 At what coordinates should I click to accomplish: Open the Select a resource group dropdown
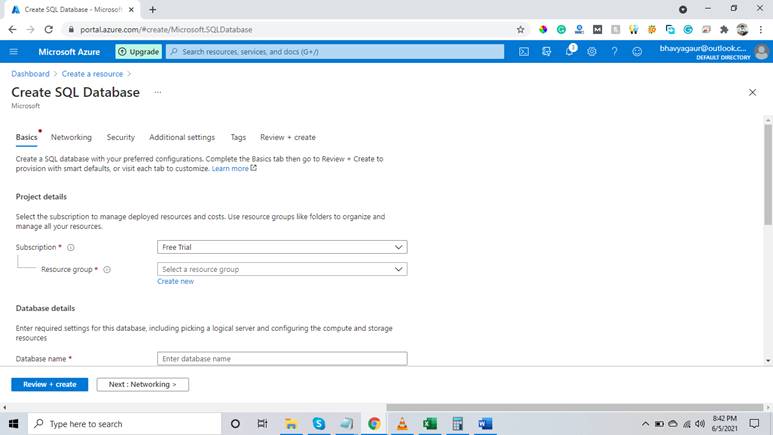(x=282, y=269)
